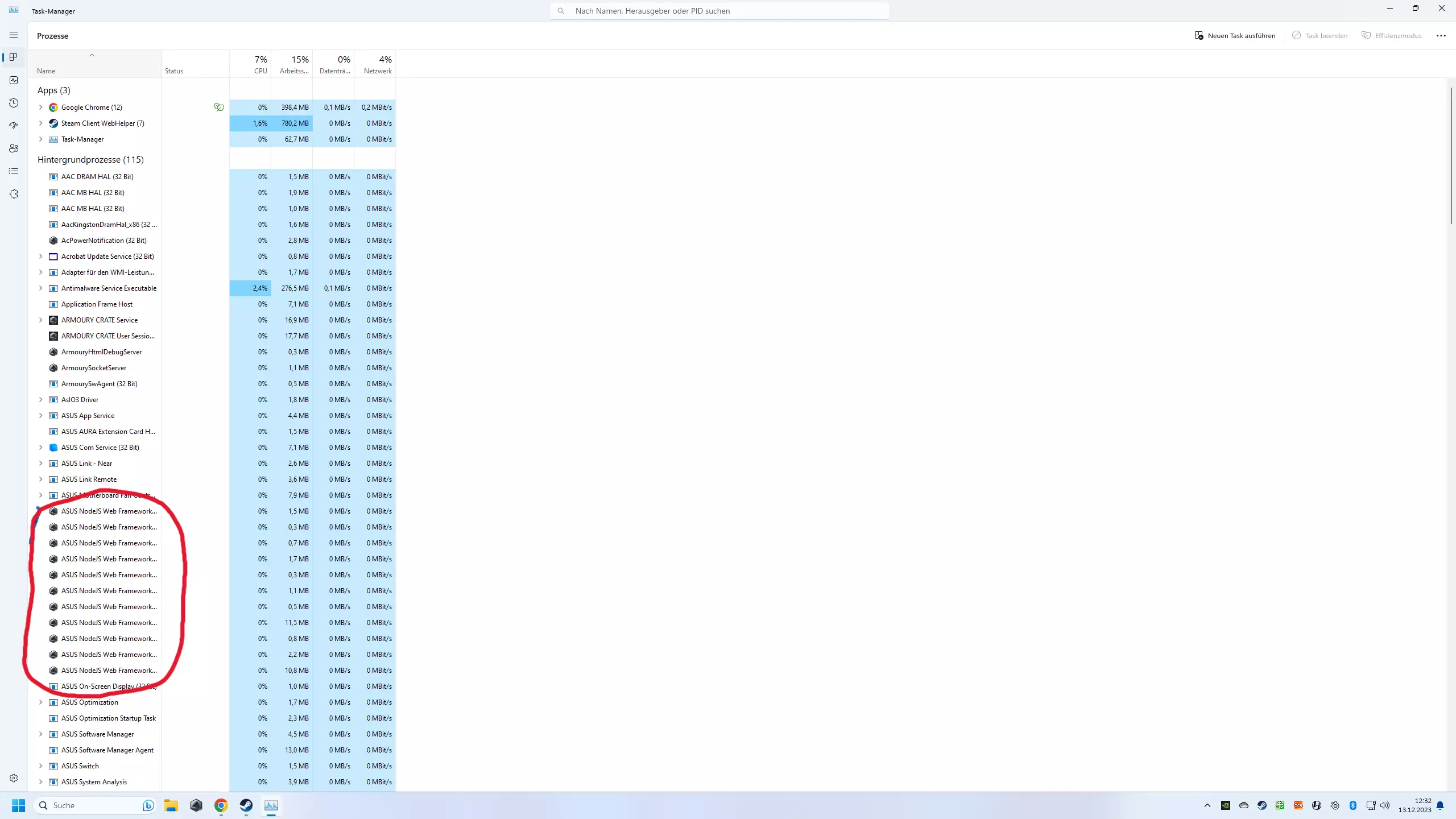Click the ARMOURY CRATE Service icon
The image size is (1456, 819).
point(53,320)
